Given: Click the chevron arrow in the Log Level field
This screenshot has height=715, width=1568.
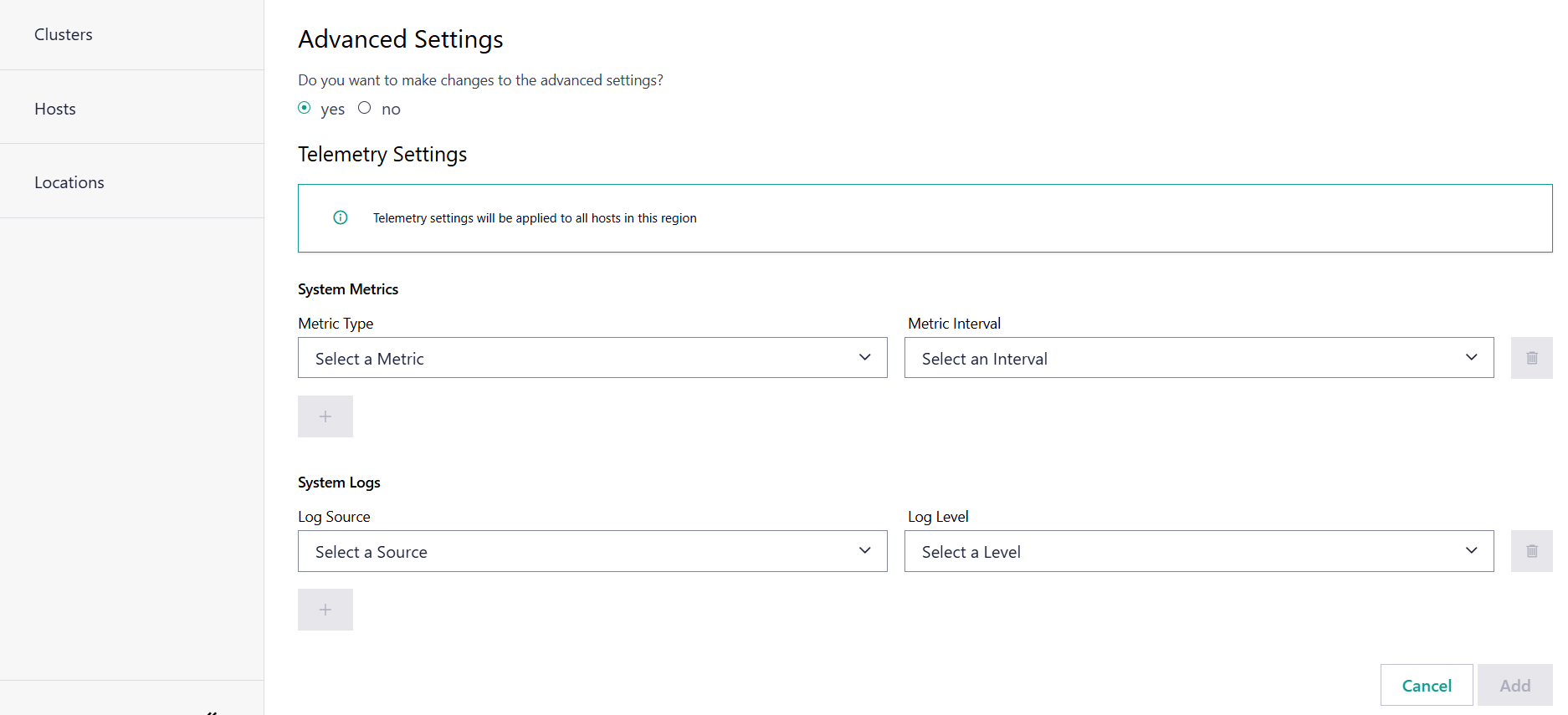Looking at the screenshot, I should pos(1471,551).
